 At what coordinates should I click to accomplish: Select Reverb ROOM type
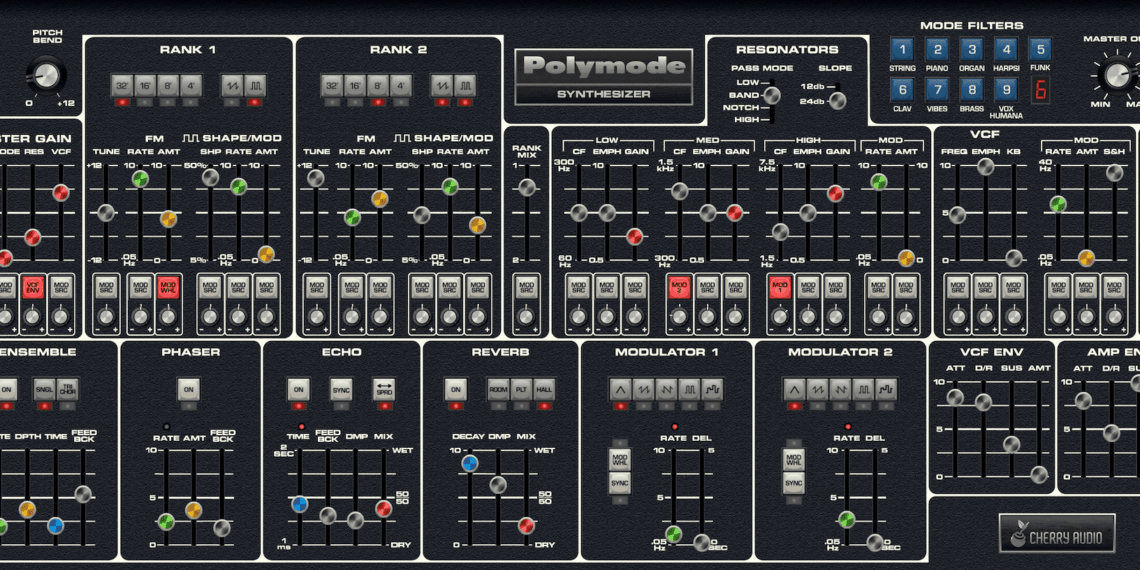tap(498, 389)
